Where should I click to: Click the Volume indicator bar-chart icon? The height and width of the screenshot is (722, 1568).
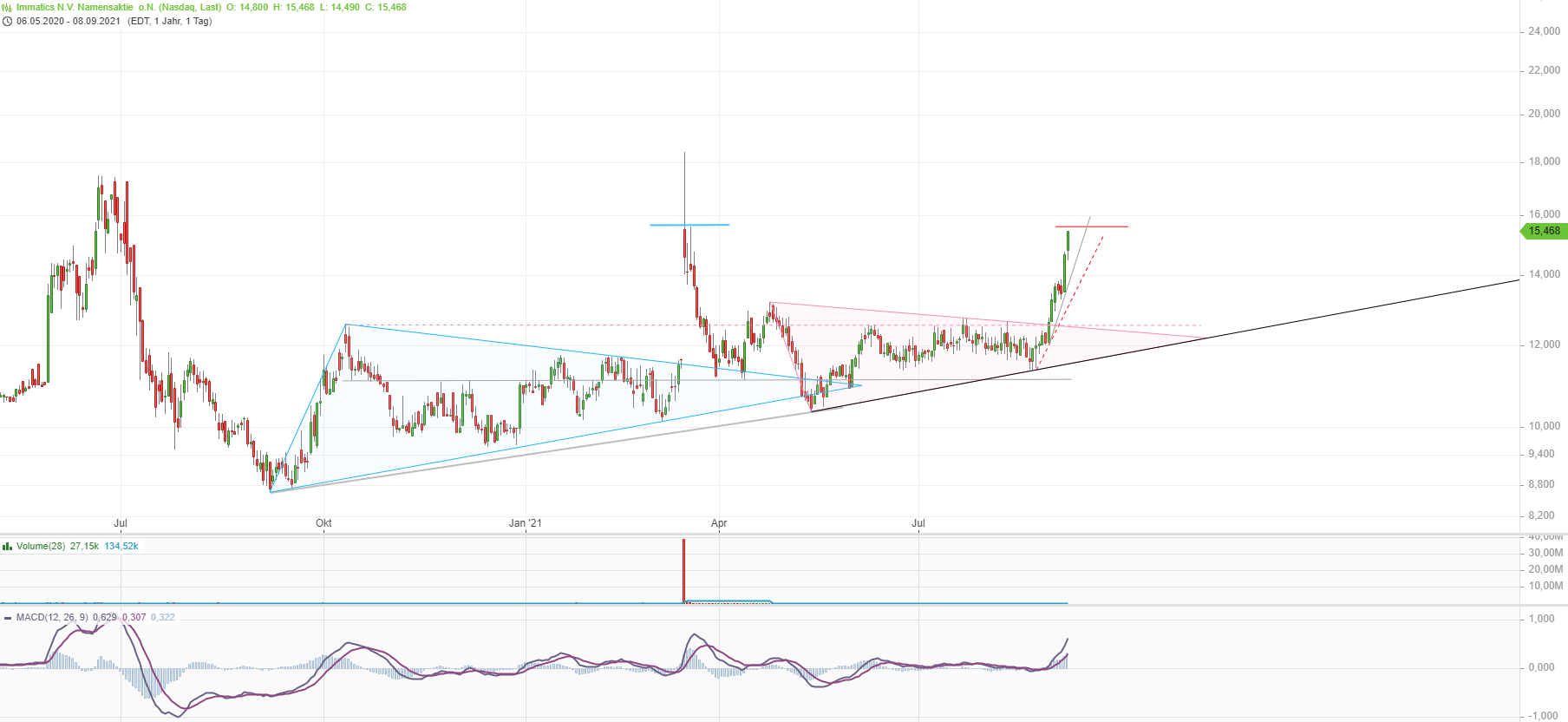[x=7, y=547]
